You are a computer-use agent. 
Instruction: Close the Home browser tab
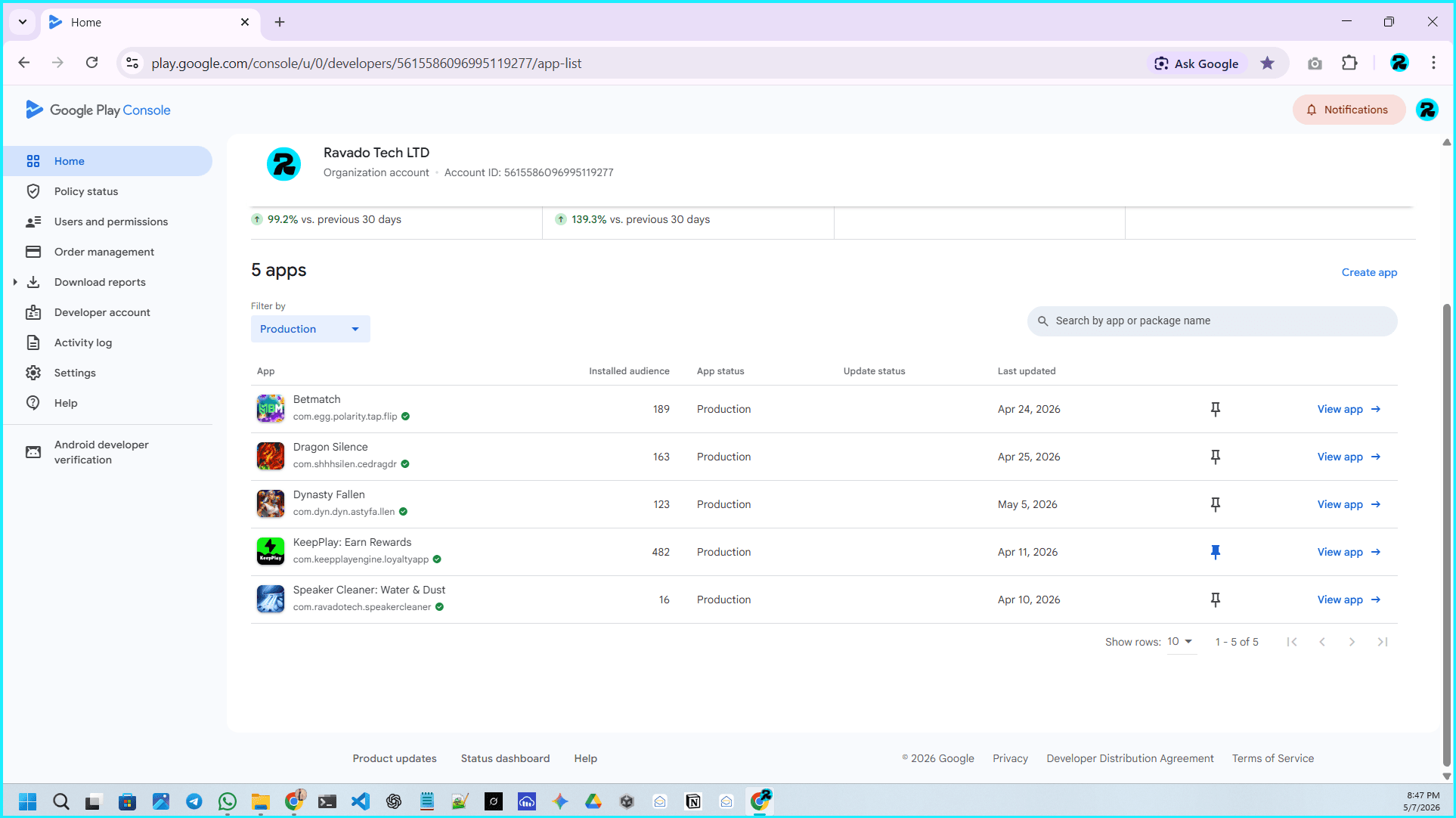tap(245, 22)
